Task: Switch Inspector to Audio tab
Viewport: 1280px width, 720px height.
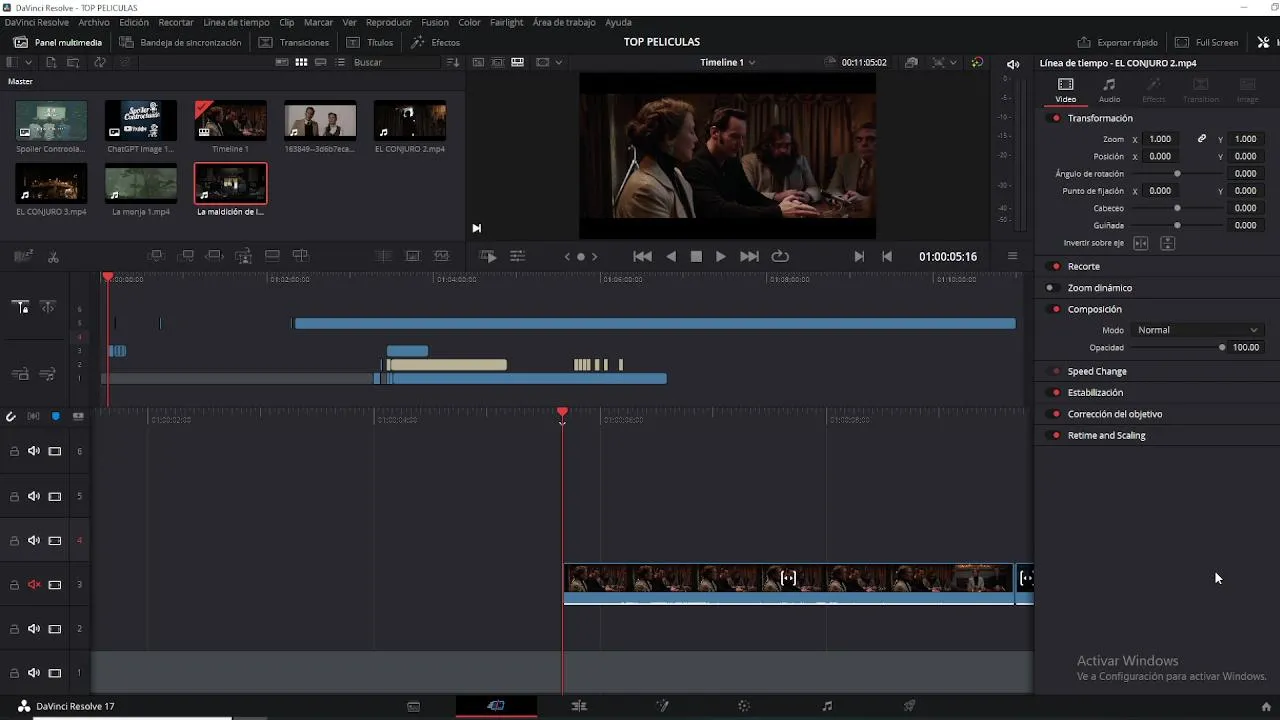Action: (1109, 90)
